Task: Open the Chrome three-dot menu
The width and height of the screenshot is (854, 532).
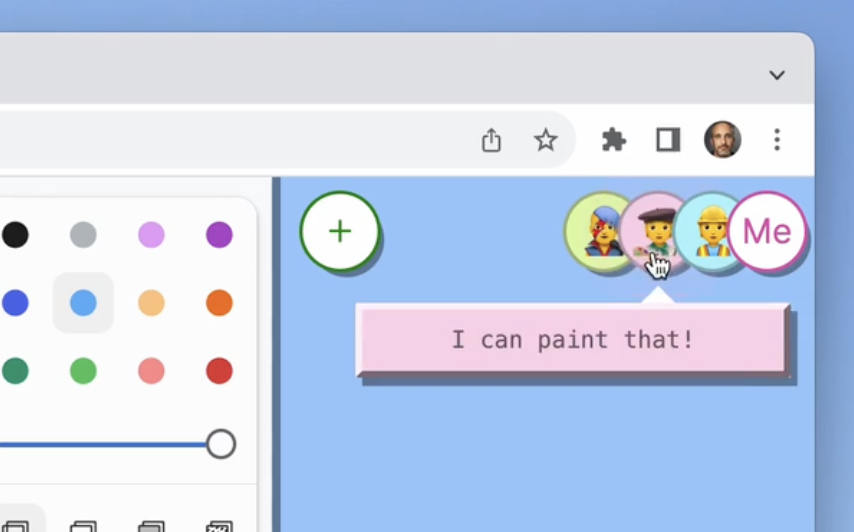Action: click(777, 140)
